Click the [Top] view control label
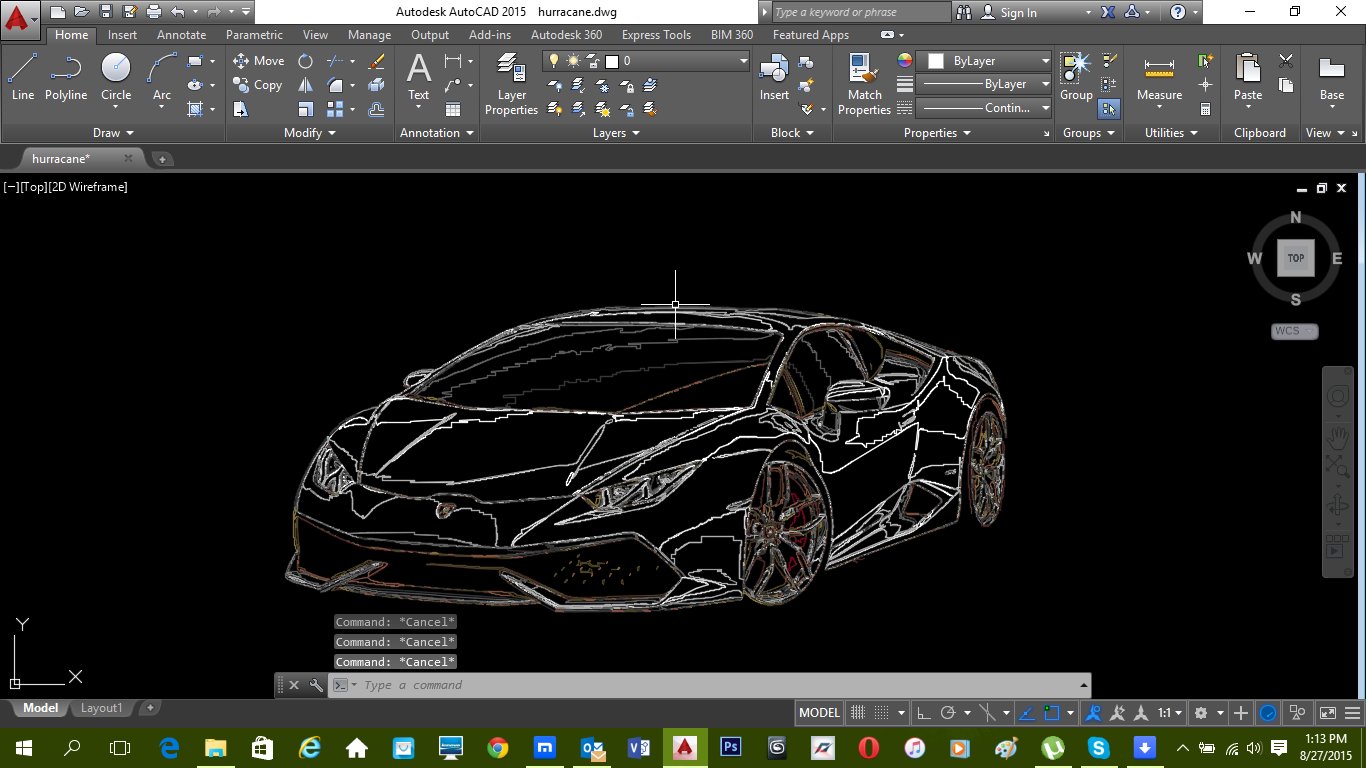Image resolution: width=1366 pixels, height=768 pixels. (33, 187)
